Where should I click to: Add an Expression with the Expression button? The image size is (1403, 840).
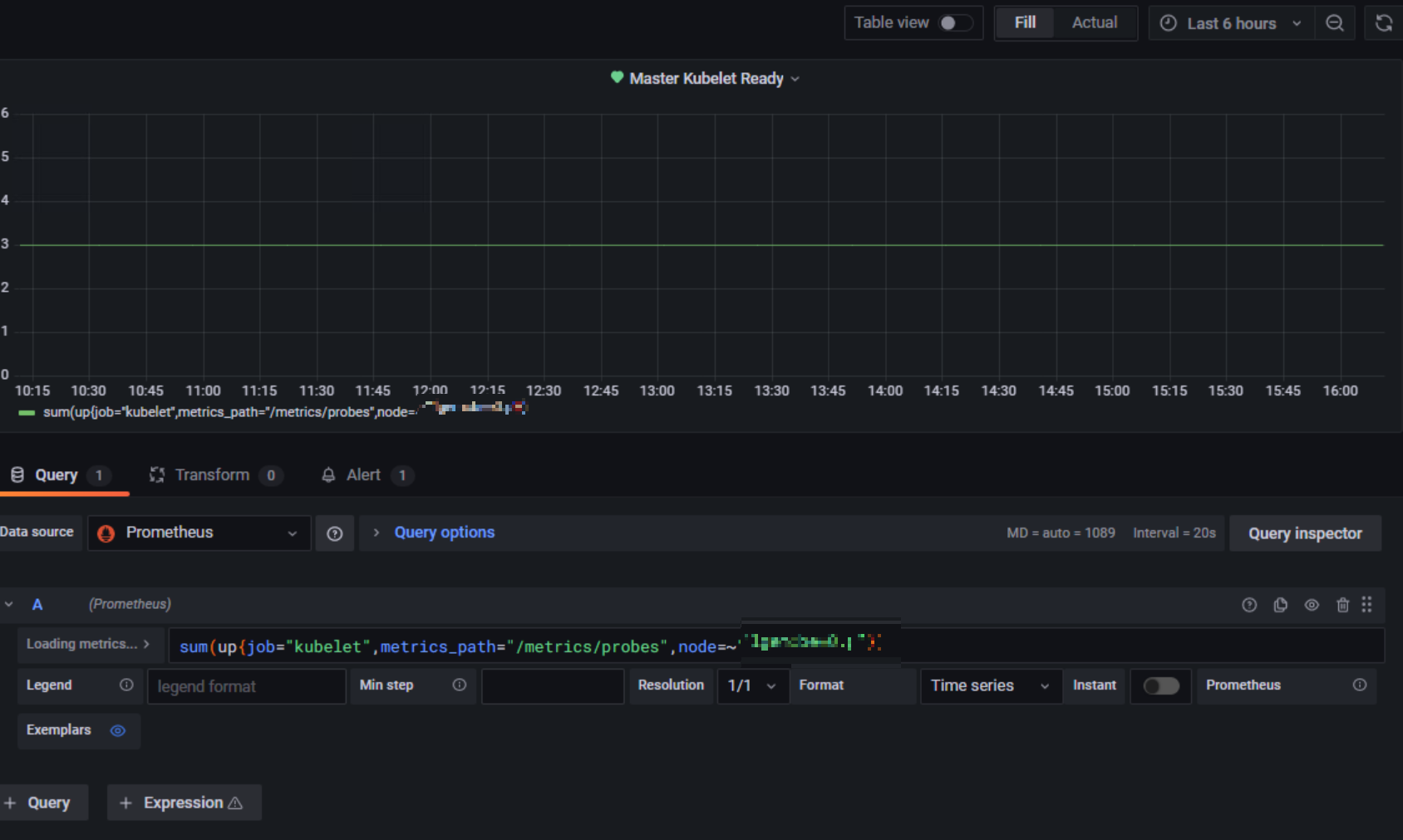184,803
